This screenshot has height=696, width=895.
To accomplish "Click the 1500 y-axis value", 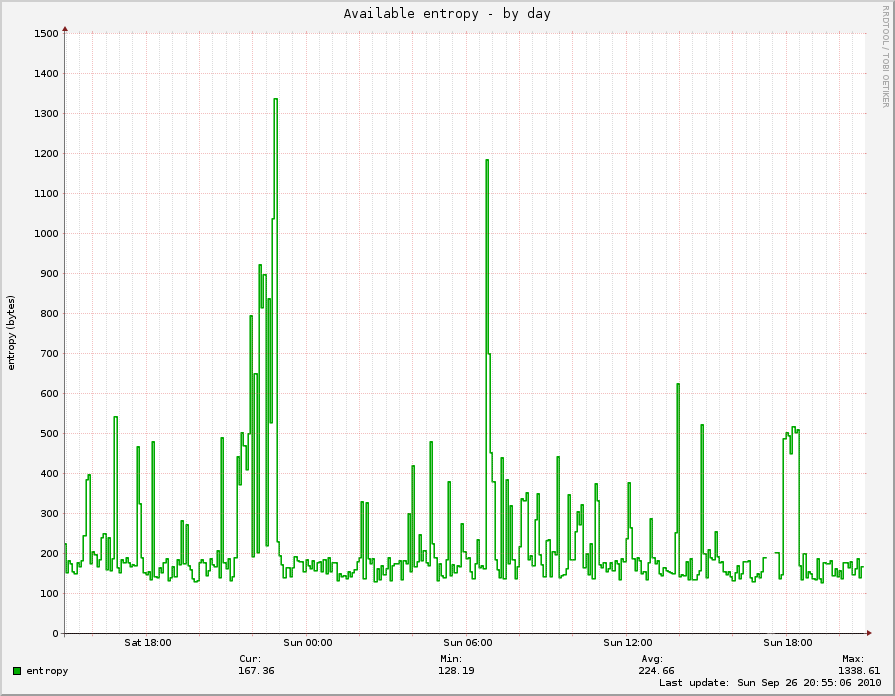I will pyautogui.click(x=46, y=34).
